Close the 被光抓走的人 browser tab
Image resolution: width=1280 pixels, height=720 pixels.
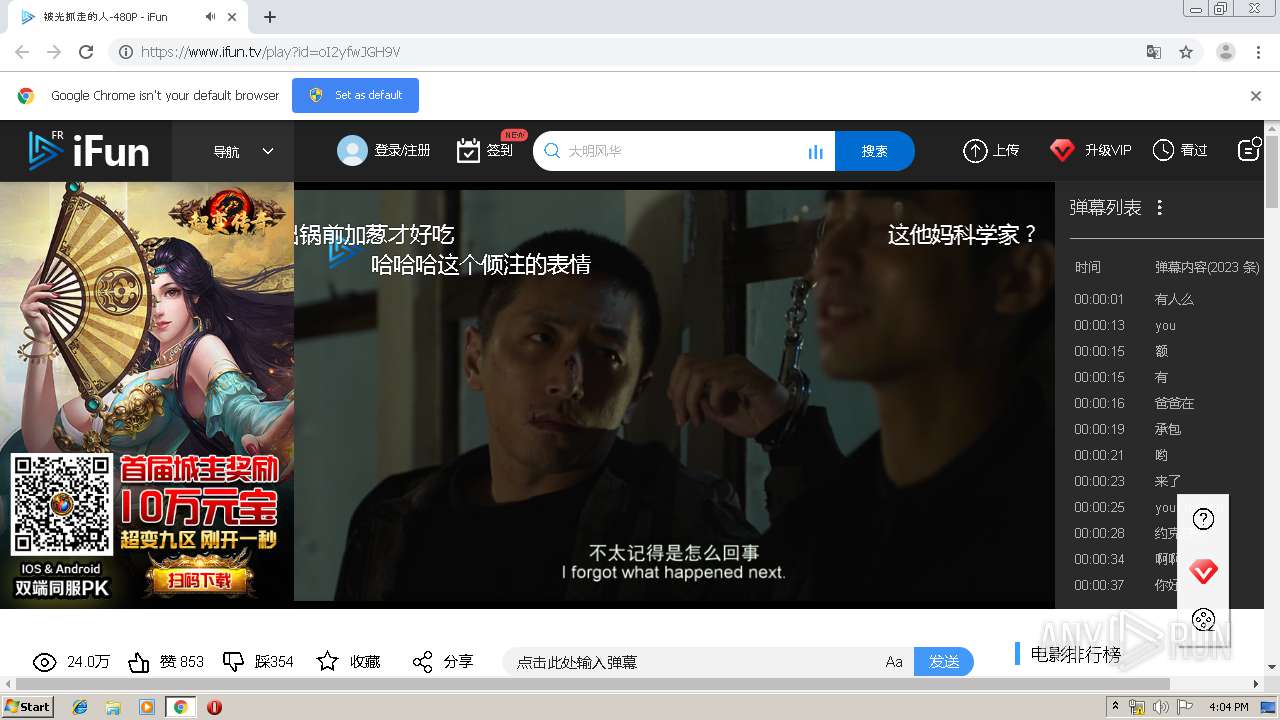[234, 17]
